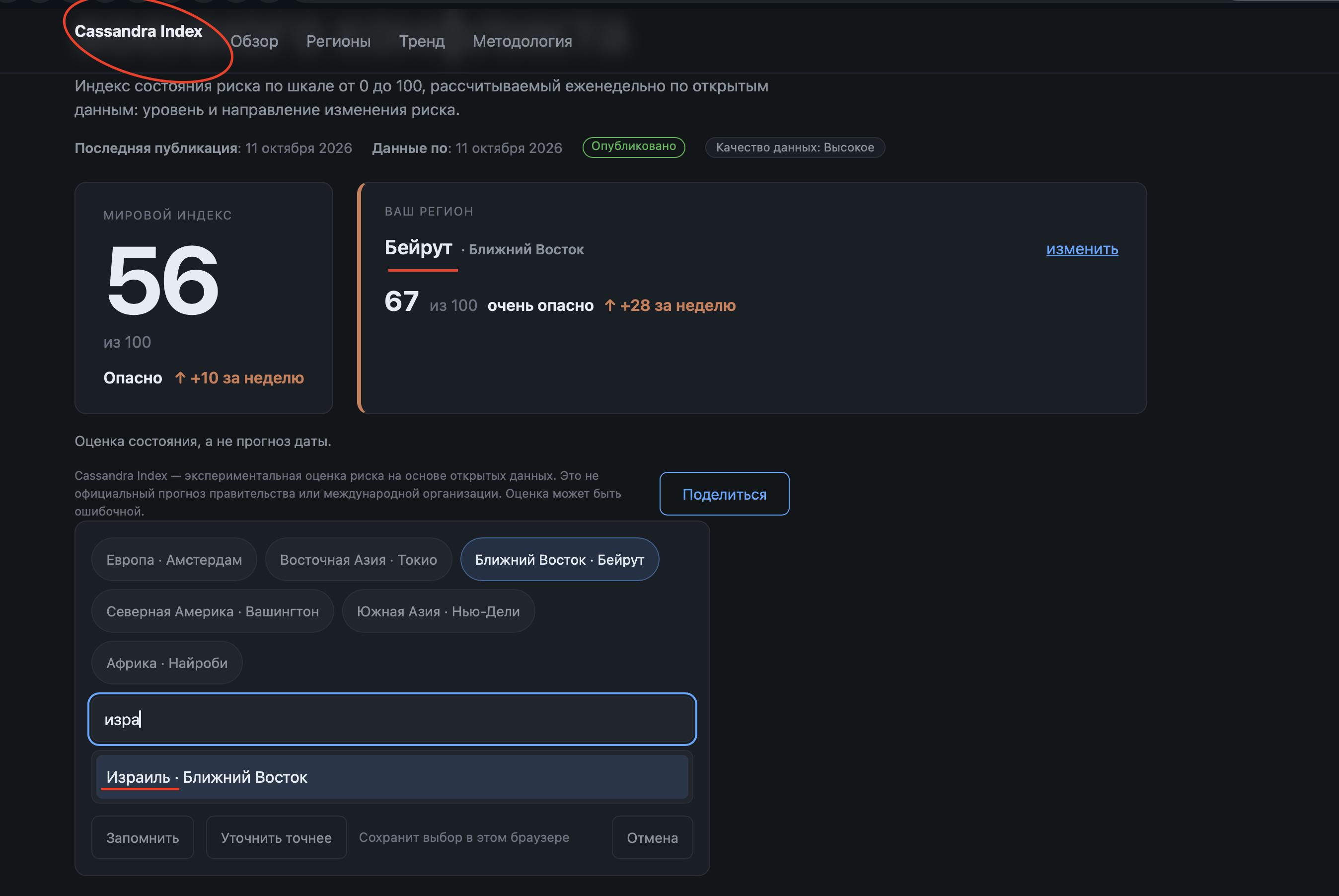Screen dimensions: 1339x896
Task: Click the Последняя публикация date text
Action: click(213, 148)
